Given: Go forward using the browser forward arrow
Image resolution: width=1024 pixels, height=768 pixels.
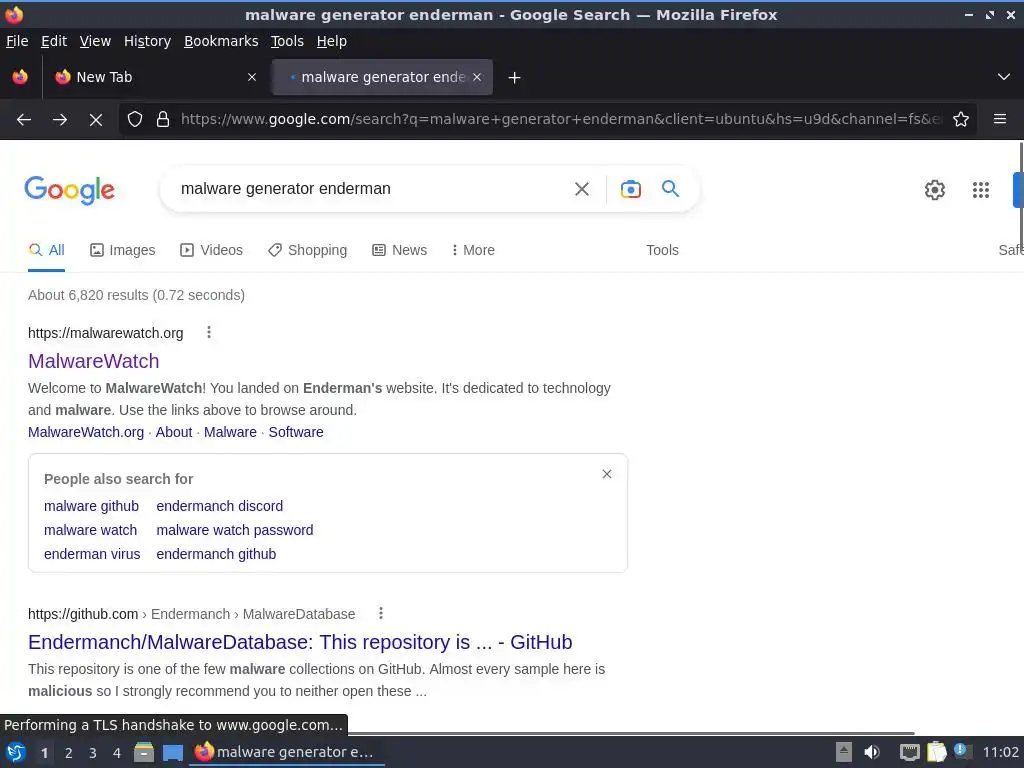Looking at the screenshot, I should click(59, 120).
